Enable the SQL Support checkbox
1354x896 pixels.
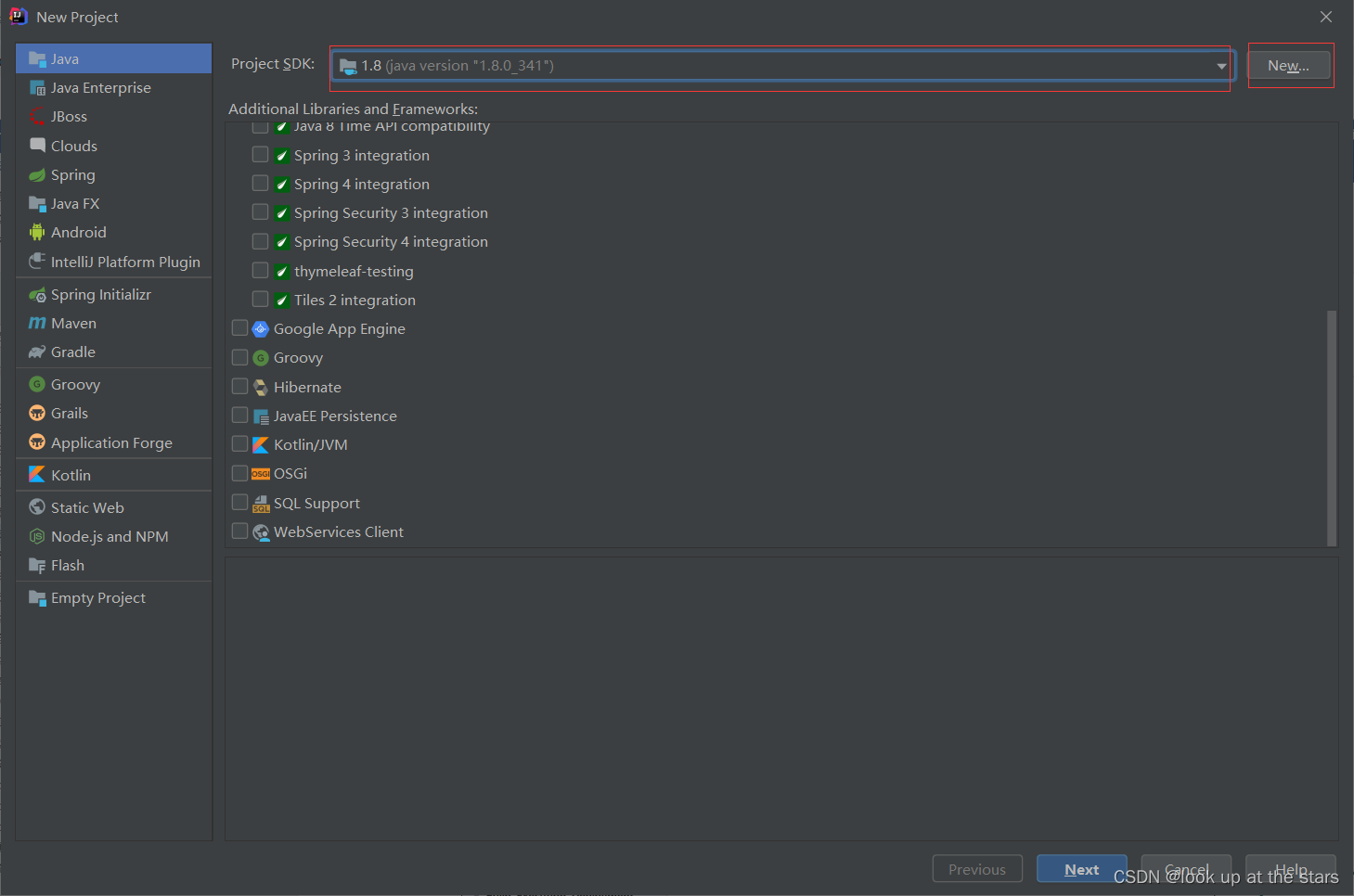click(x=240, y=503)
